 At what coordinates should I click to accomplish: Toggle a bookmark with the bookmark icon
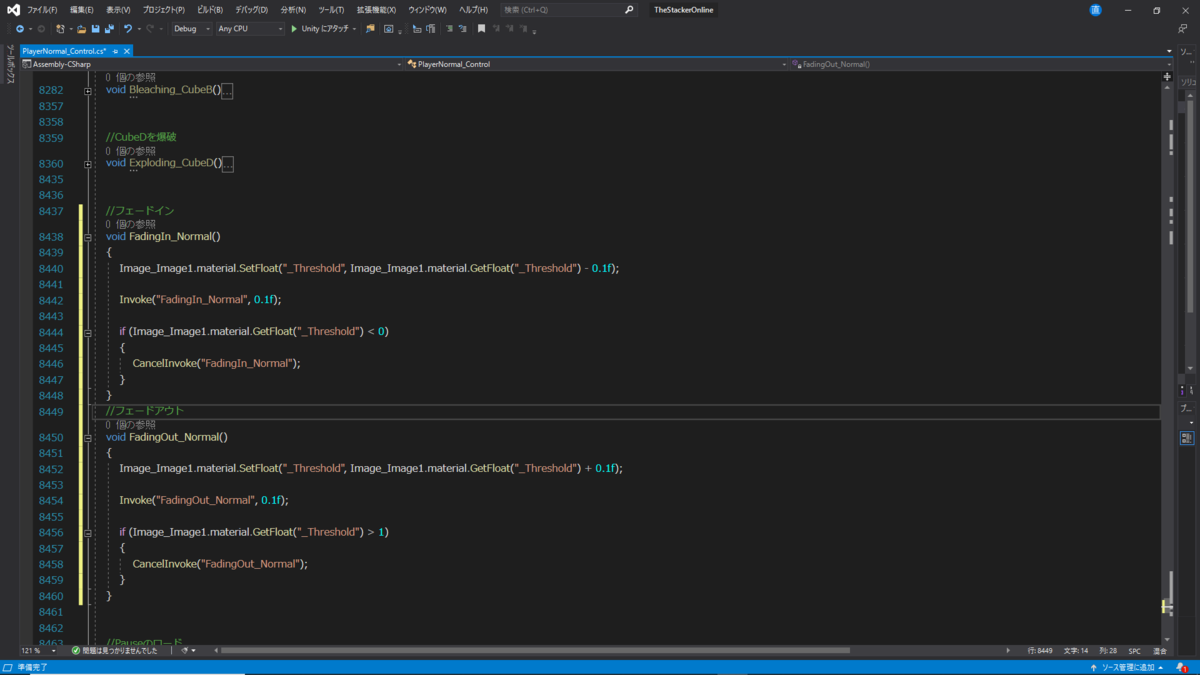click(x=481, y=29)
